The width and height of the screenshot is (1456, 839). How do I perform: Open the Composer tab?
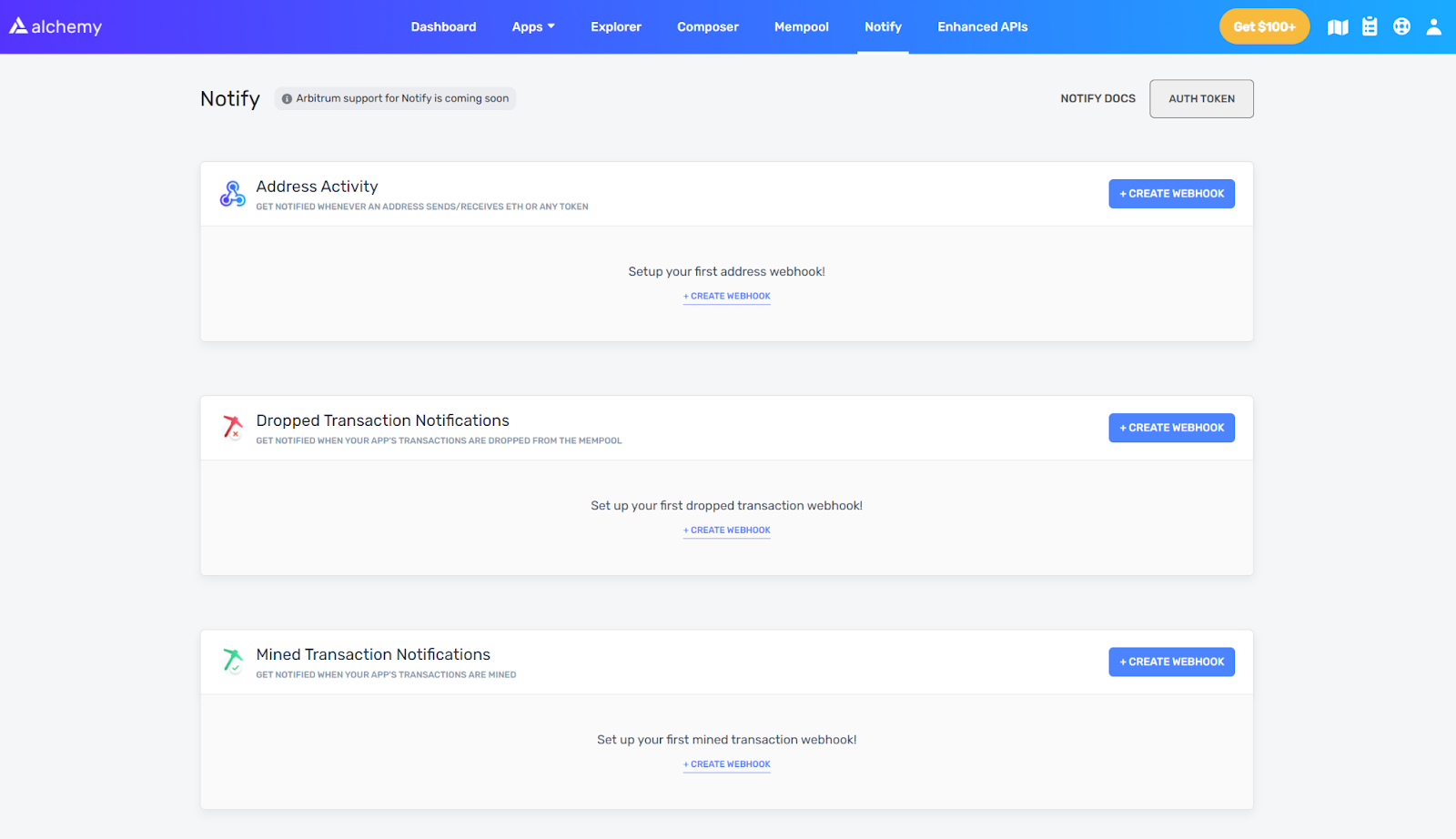tap(707, 27)
